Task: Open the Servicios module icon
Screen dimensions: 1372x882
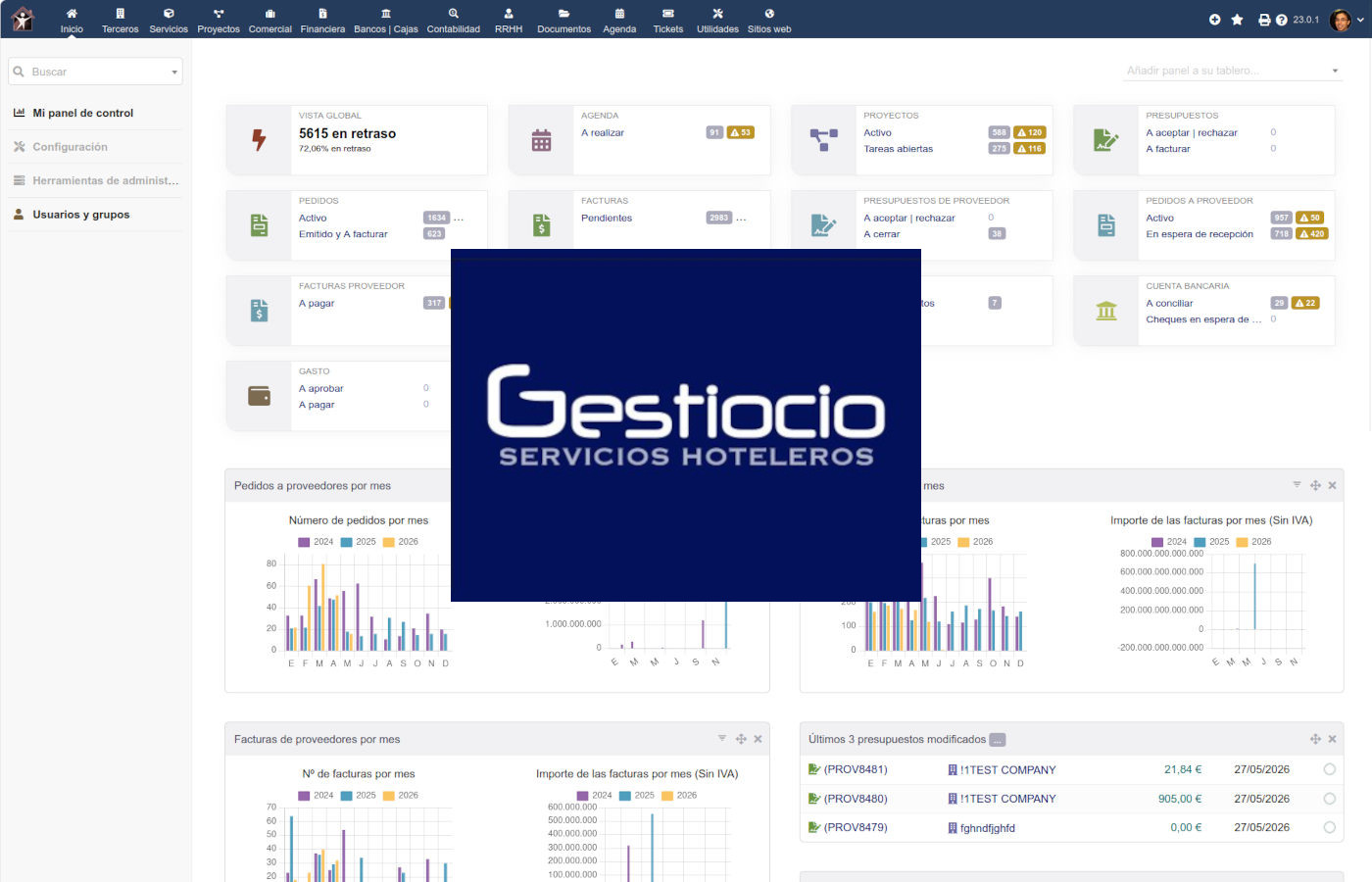Action: point(169,14)
